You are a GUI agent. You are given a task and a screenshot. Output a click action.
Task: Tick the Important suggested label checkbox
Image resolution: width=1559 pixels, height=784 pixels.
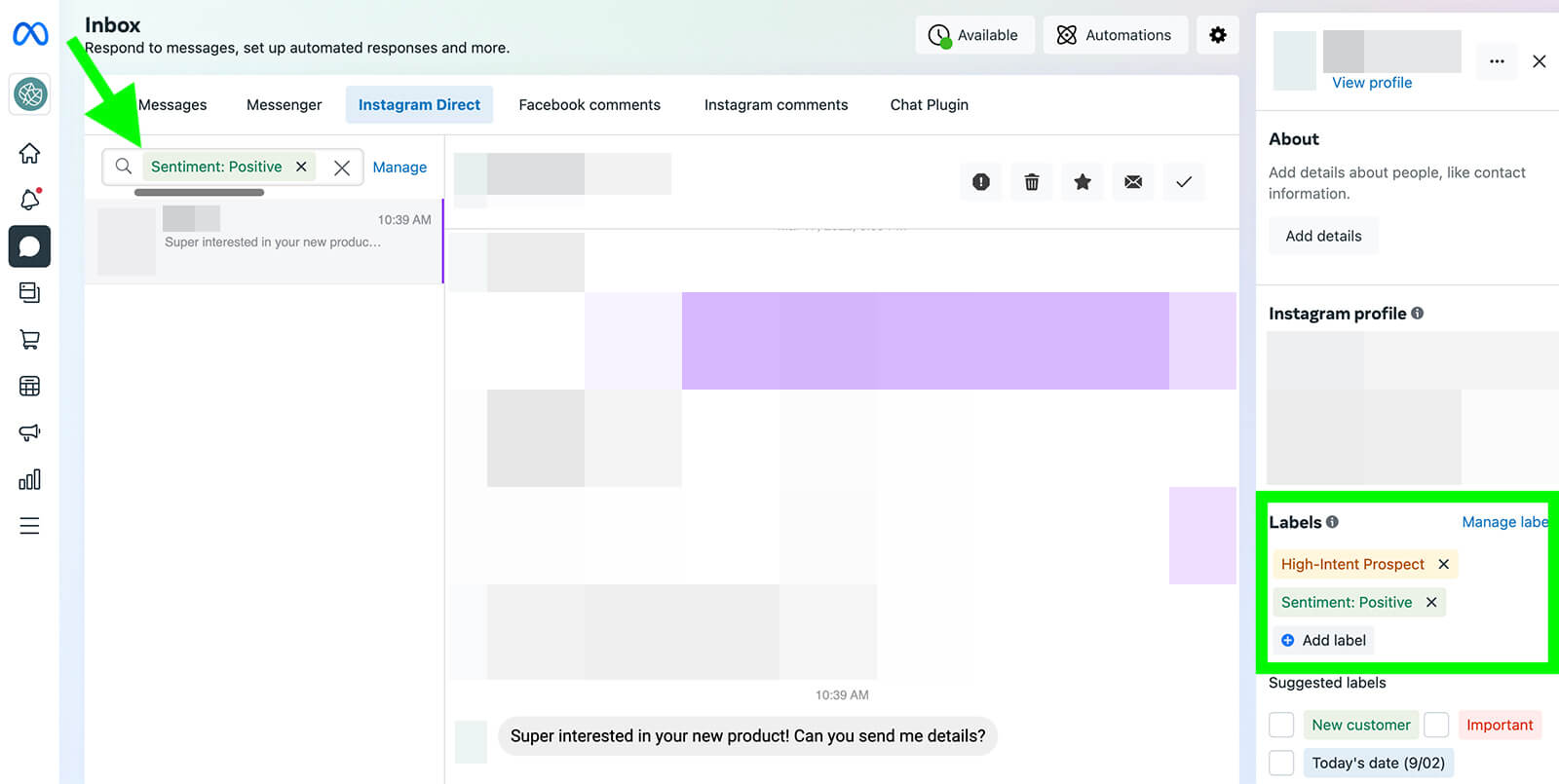(1436, 725)
